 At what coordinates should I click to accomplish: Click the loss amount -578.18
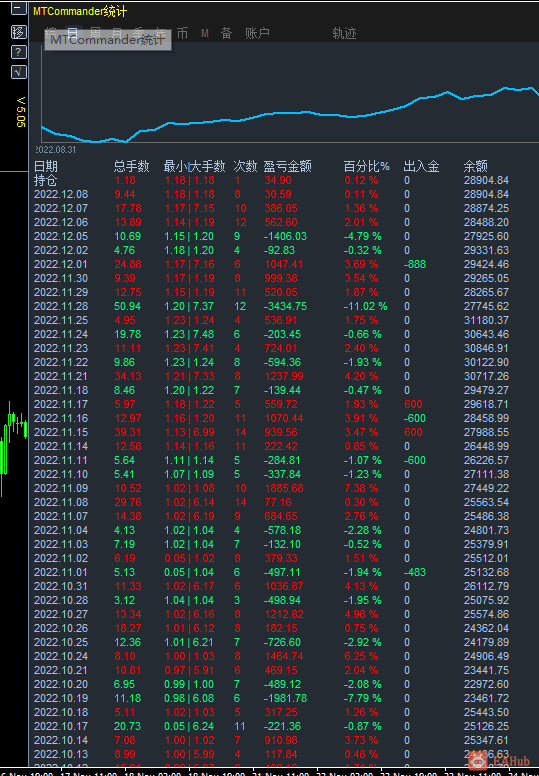pos(282,530)
